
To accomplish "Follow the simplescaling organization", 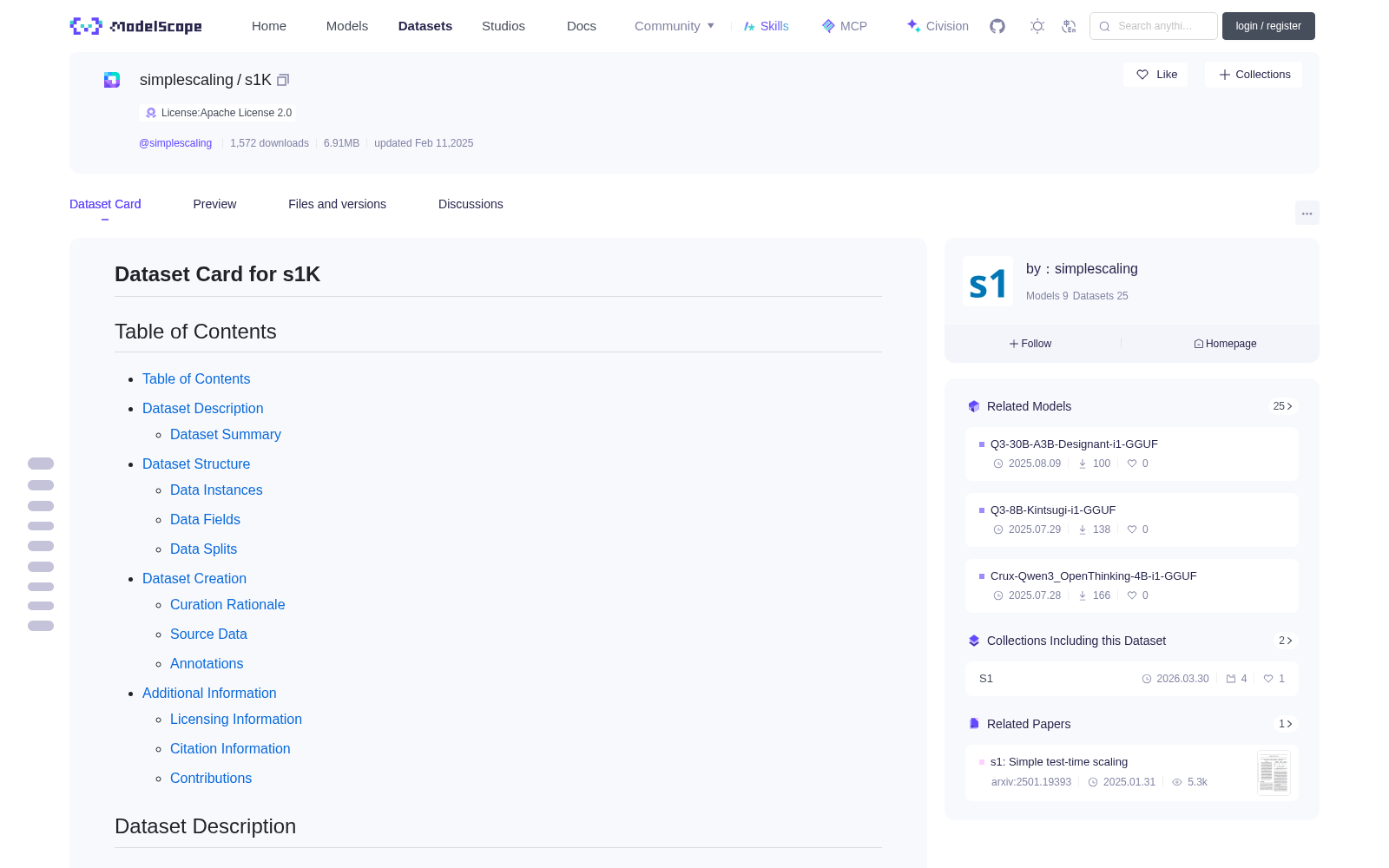I will click(1030, 344).
